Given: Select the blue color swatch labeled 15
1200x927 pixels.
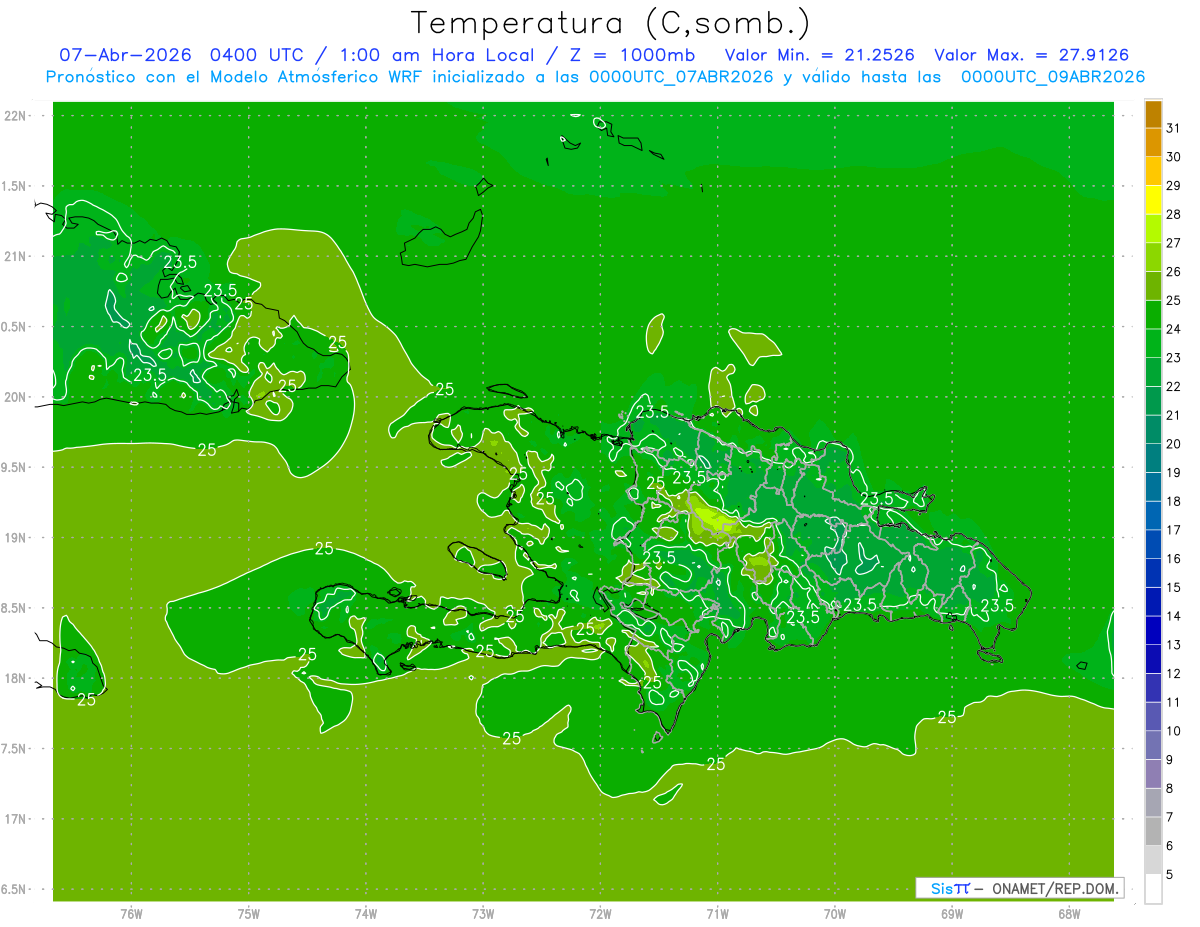Looking at the screenshot, I should [1153, 573].
